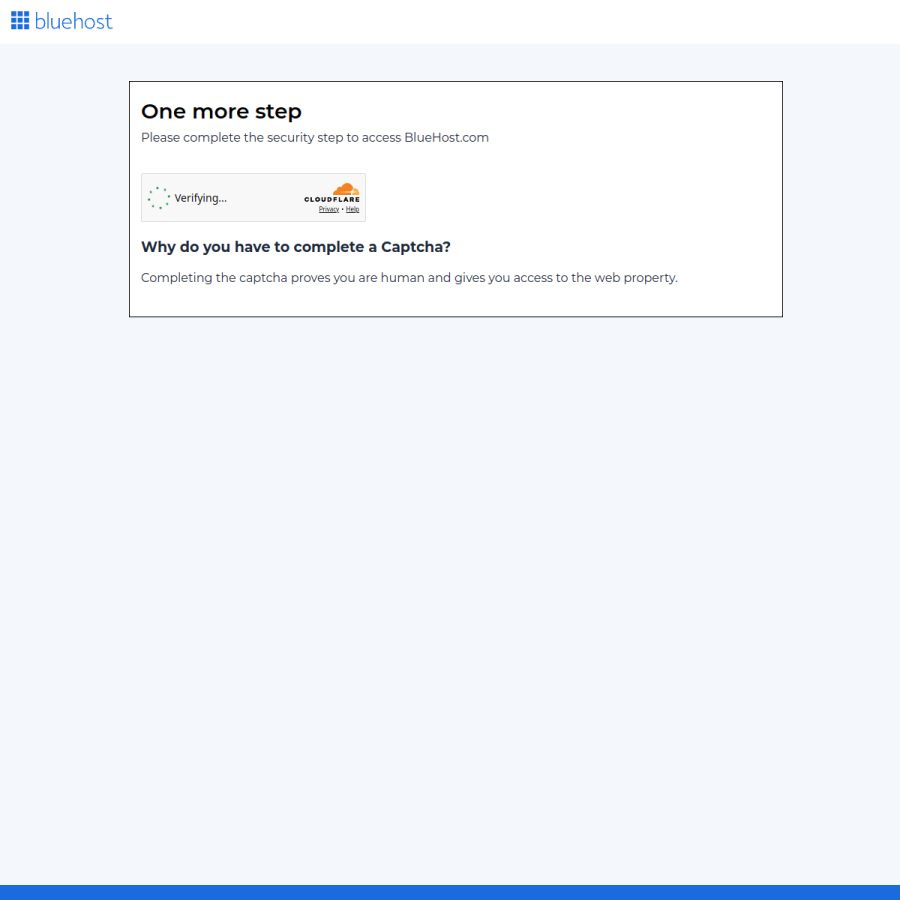The image size is (900, 900).
Task: Click the bluehost logo
Action: pyautogui.click(x=61, y=21)
